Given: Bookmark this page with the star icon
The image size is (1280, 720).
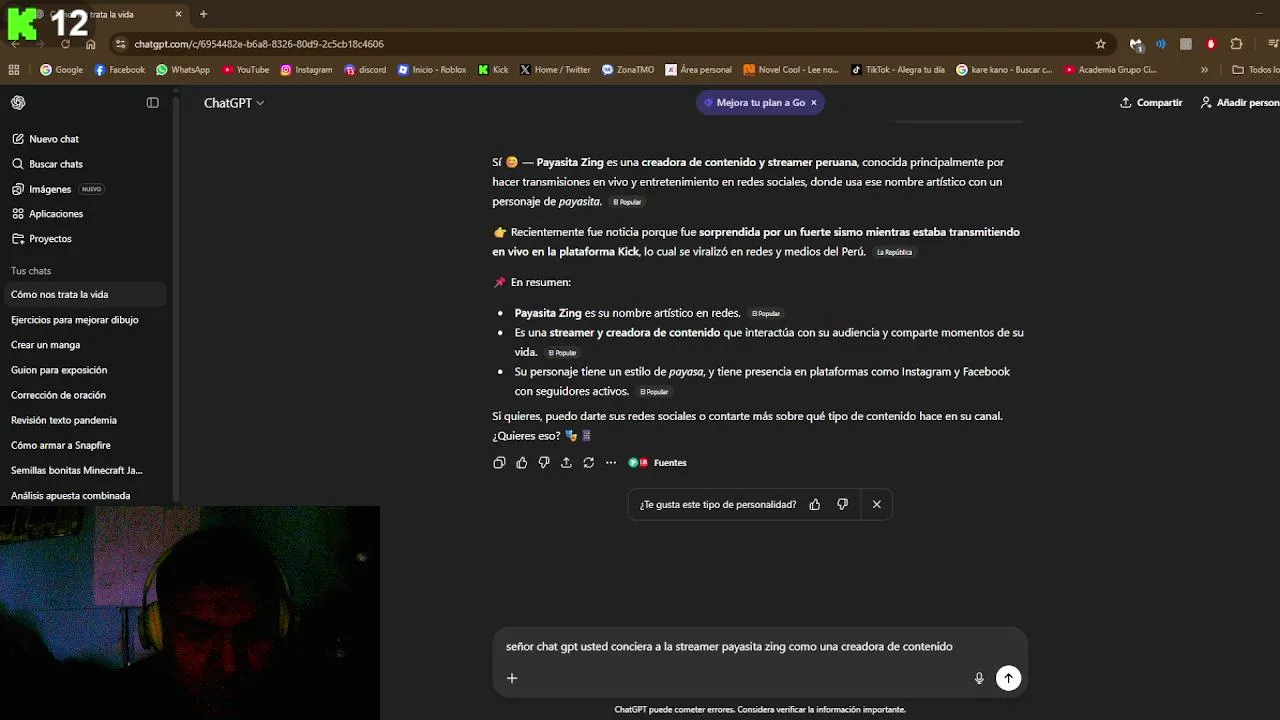Looking at the screenshot, I should pos(1101,44).
